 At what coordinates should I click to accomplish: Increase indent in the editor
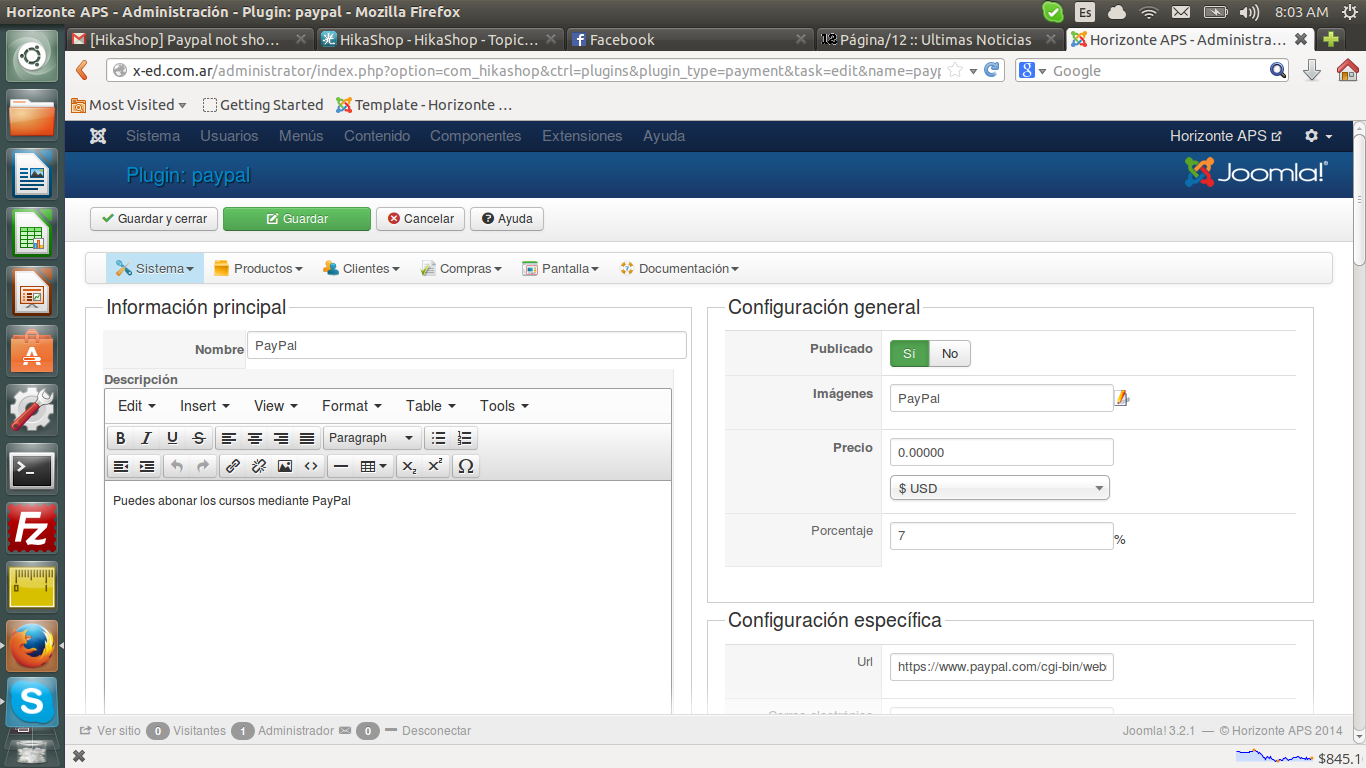[x=147, y=466]
